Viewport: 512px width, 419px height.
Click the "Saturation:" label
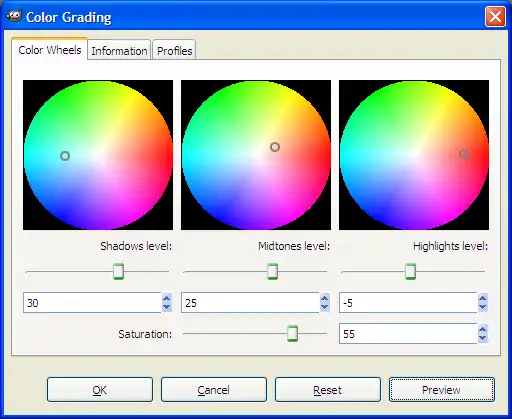pyautogui.click(x=145, y=334)
